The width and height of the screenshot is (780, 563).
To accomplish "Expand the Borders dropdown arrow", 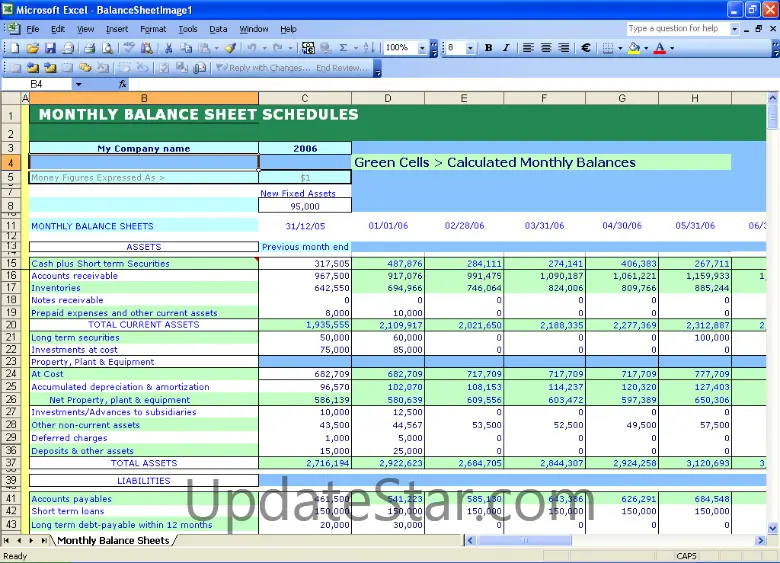I will coord(620,48).
